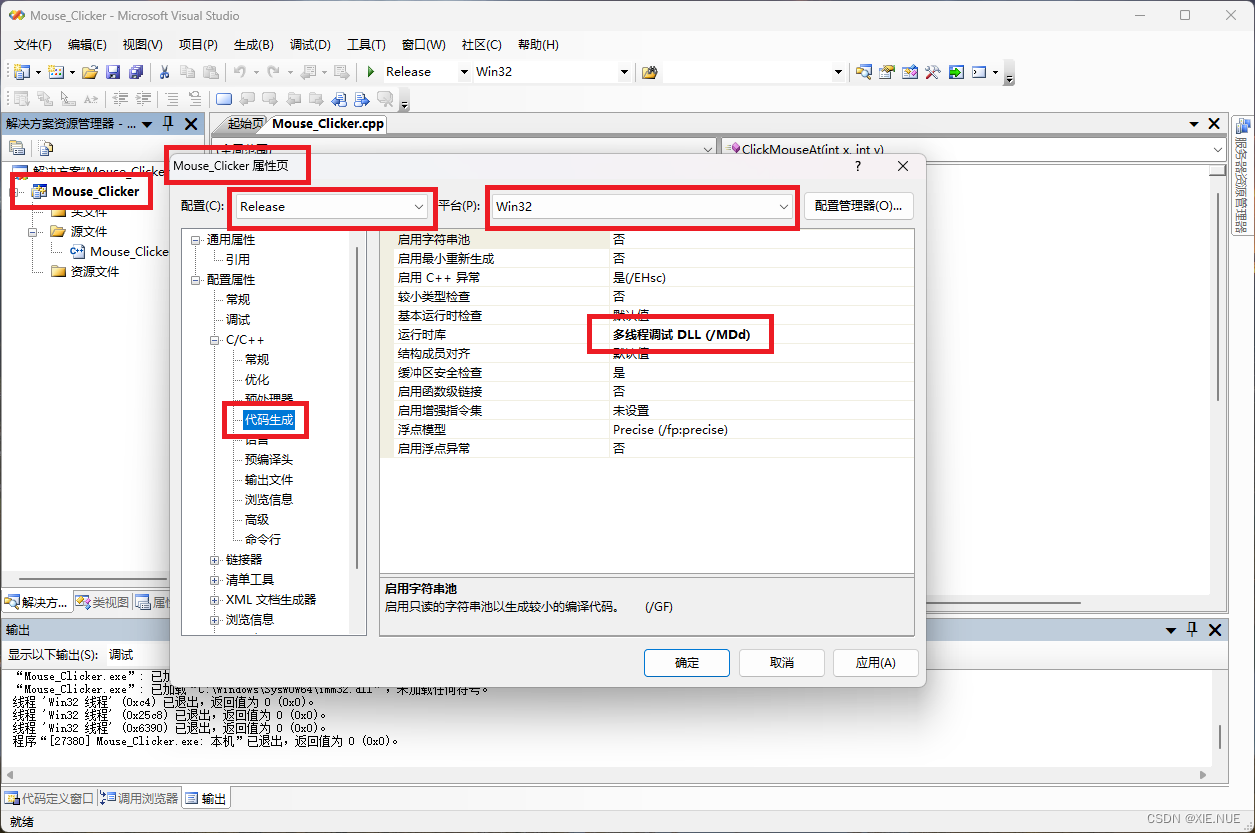Screen dimensions: 1255x833
Task: Open Start Page green arrow icon
Action: point(956,72)
